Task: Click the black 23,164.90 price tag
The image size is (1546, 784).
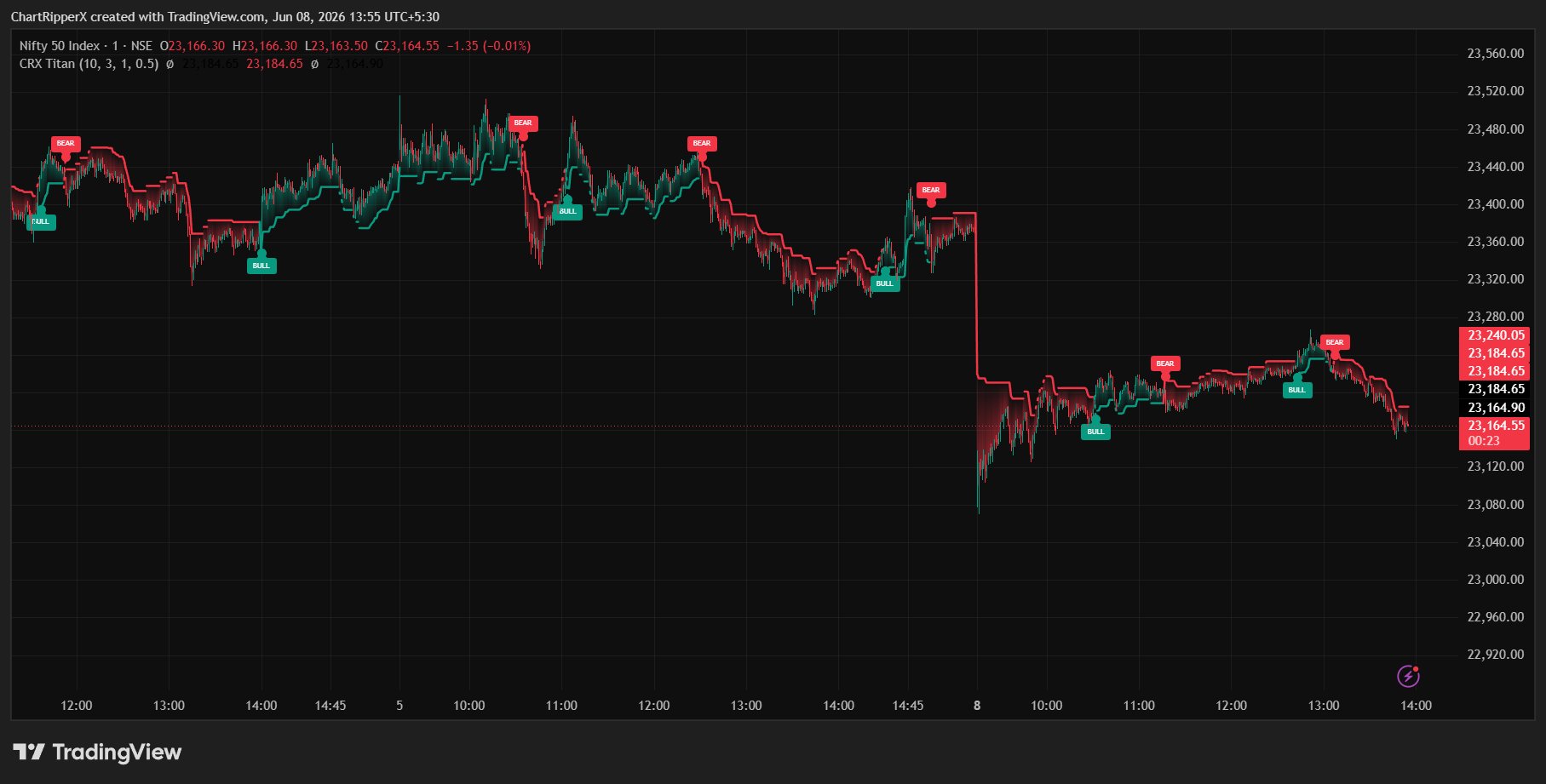Action: click(1495, 408)
